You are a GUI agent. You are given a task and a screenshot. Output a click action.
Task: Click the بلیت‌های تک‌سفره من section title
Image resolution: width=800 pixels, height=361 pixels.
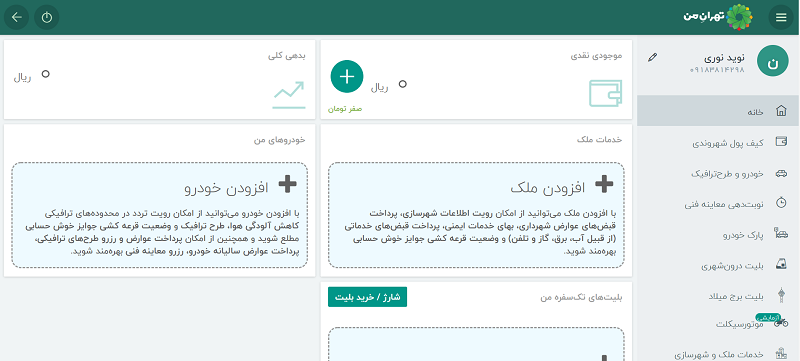582,297
